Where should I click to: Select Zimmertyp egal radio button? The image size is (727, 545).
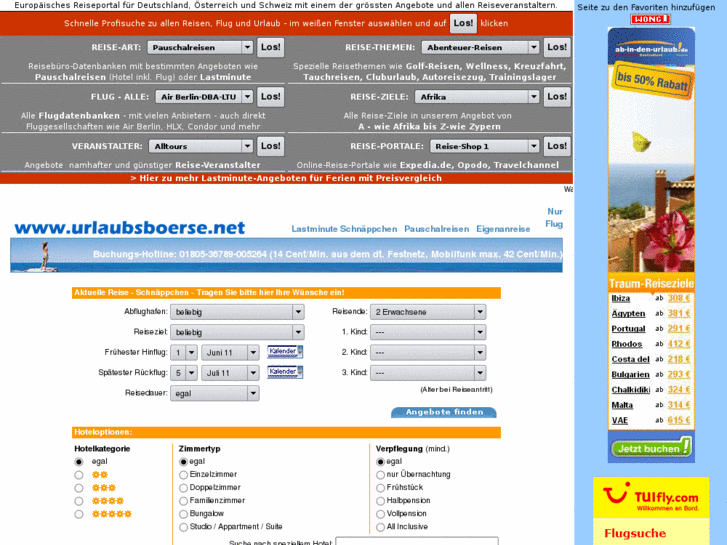[x=184, y=462]
